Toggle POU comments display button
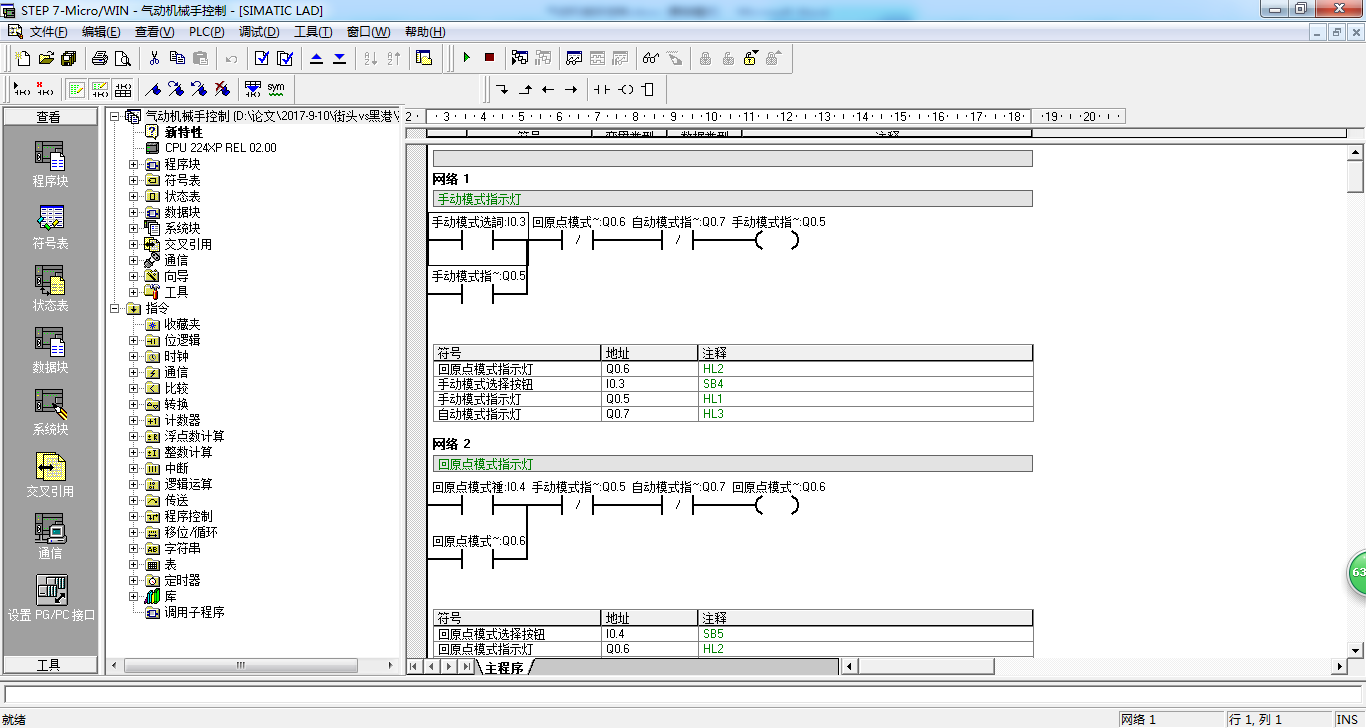Image resolution: width=1366 pixels, height=728 pixels. tap(77, 89)
